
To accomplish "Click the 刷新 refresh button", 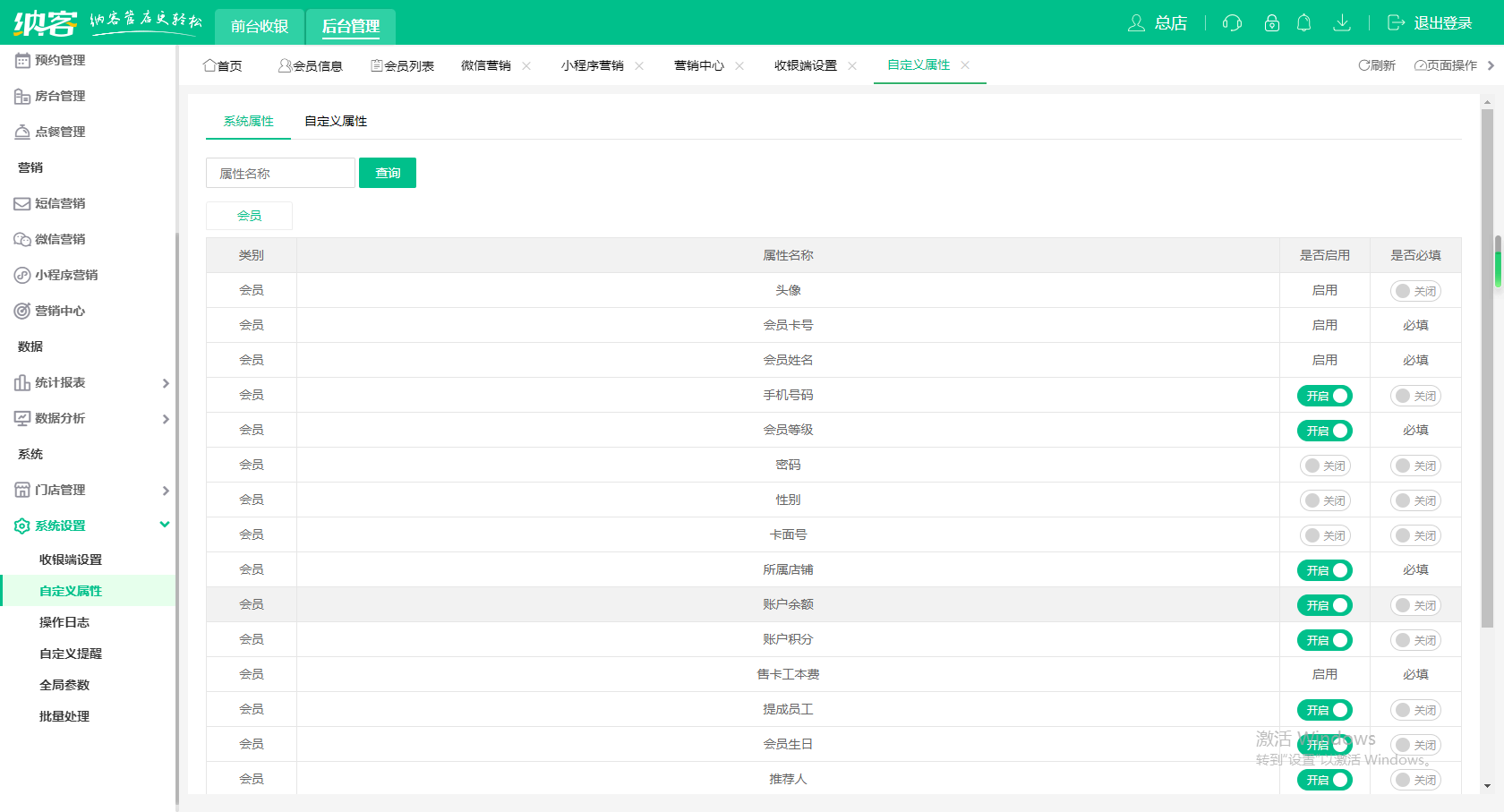I will [x=1377, y=65].
